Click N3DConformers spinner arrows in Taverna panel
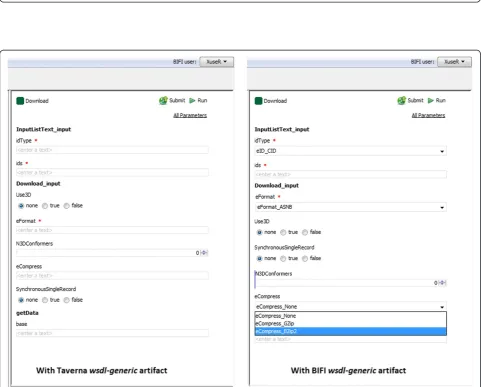Screen dimensions: 481x387 (x=204, y=253)
